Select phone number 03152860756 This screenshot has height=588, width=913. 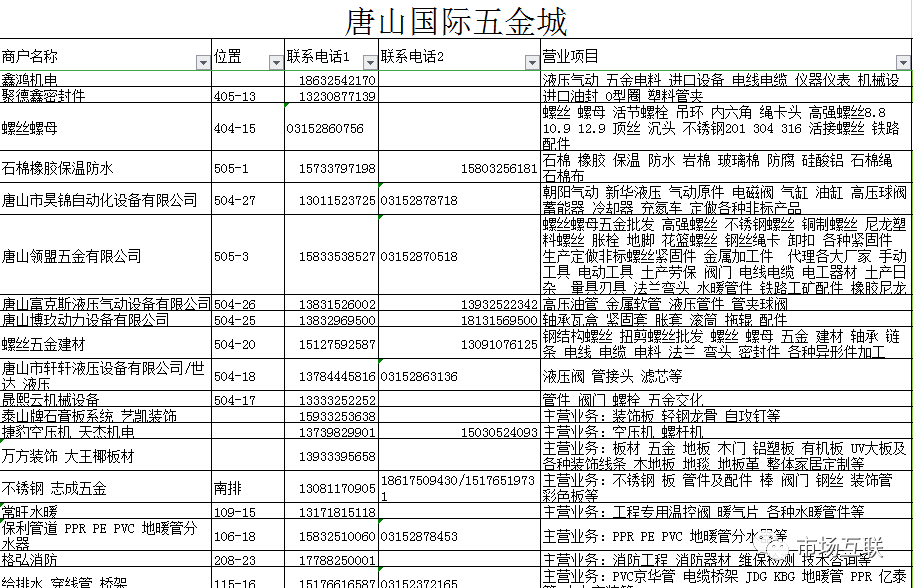(331, 127)
